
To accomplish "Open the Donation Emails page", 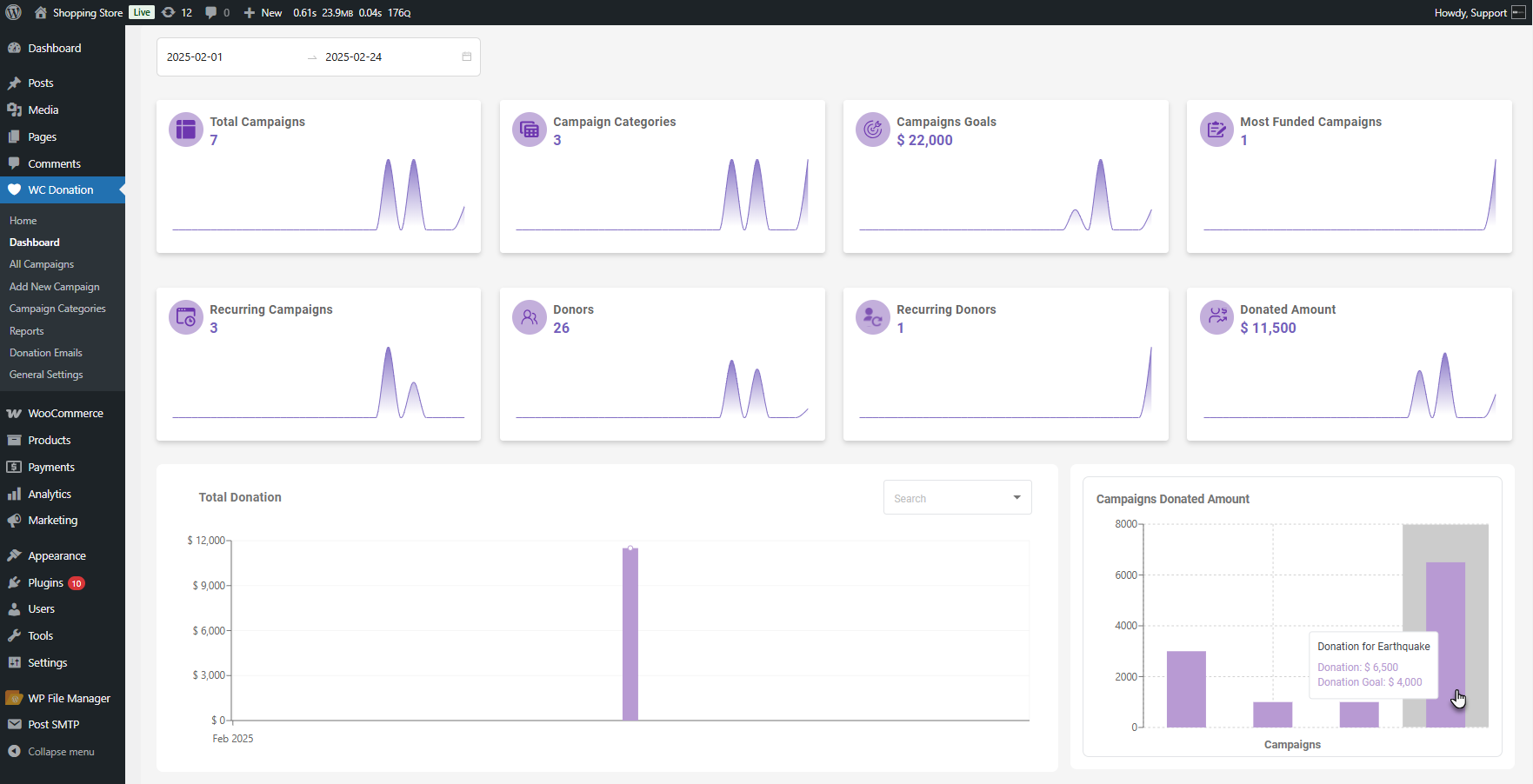I will (x=46, y=353).
